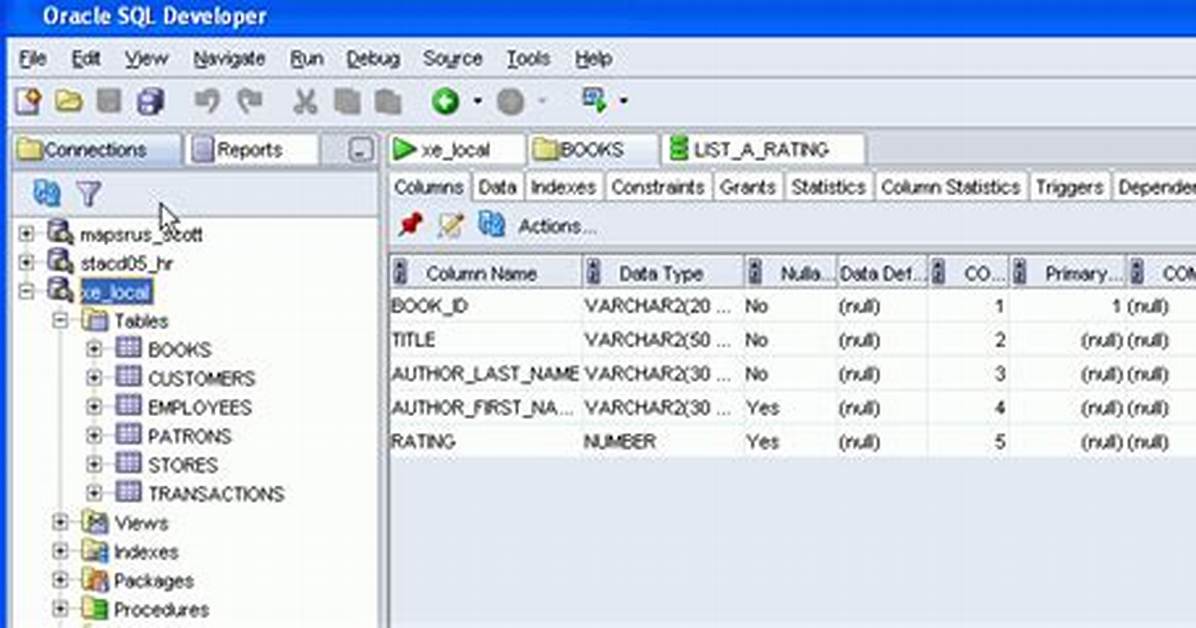The width and height of the screenshot is (1196, 628).
Task: Select the Indexes folder in tree
Action: (146, 551)
